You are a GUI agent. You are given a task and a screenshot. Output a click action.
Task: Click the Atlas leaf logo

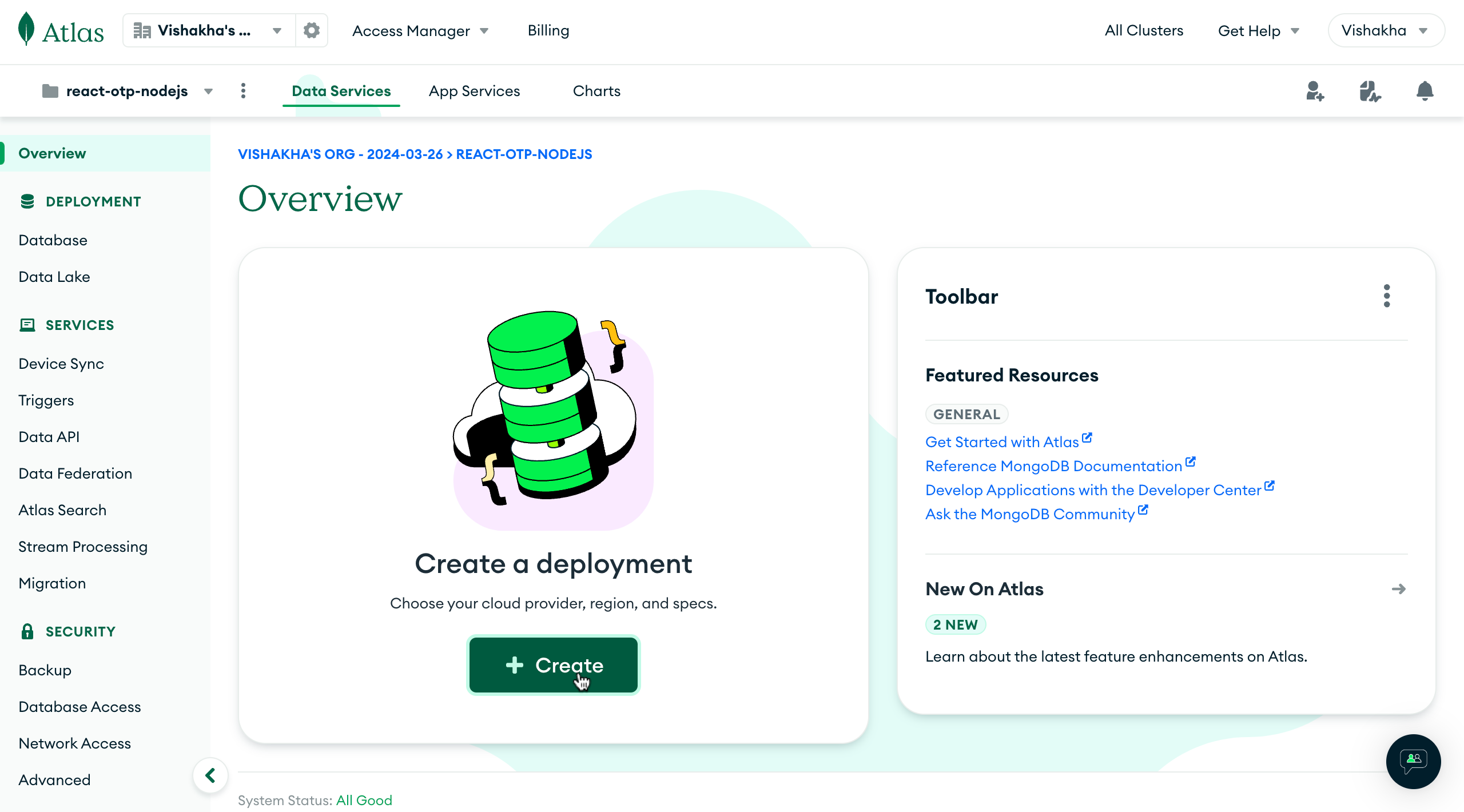(x=26, y=29)
